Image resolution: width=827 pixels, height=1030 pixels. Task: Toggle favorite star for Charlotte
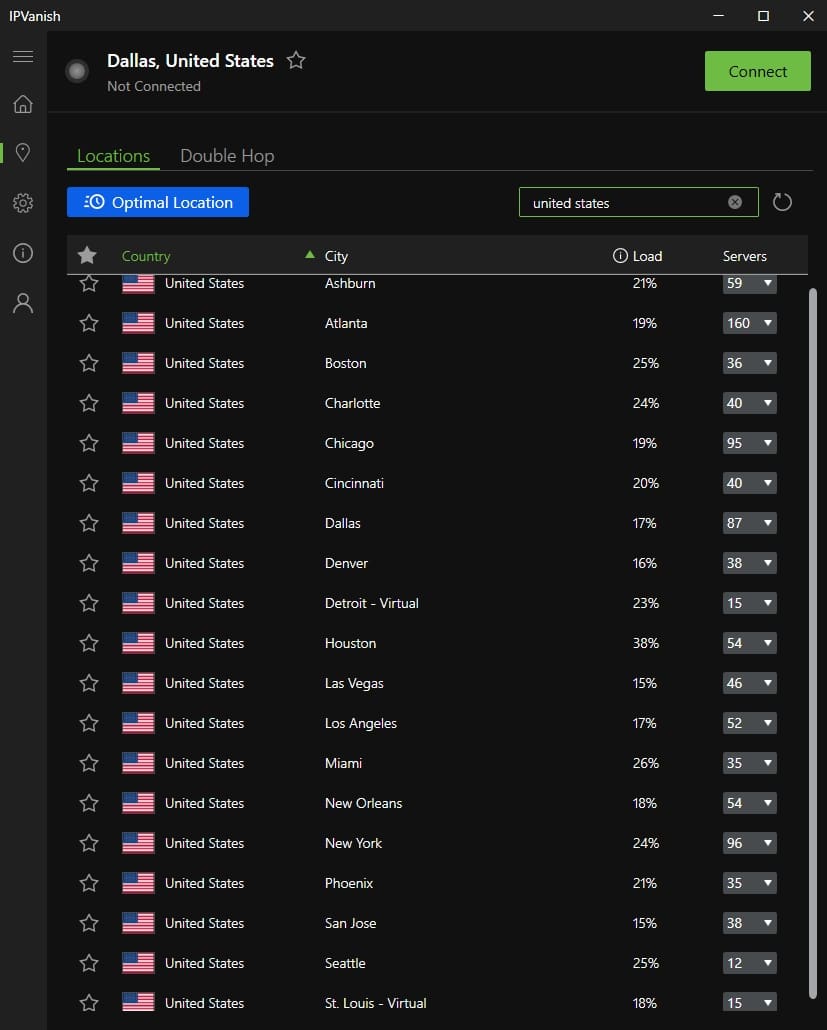pos(89,403)
